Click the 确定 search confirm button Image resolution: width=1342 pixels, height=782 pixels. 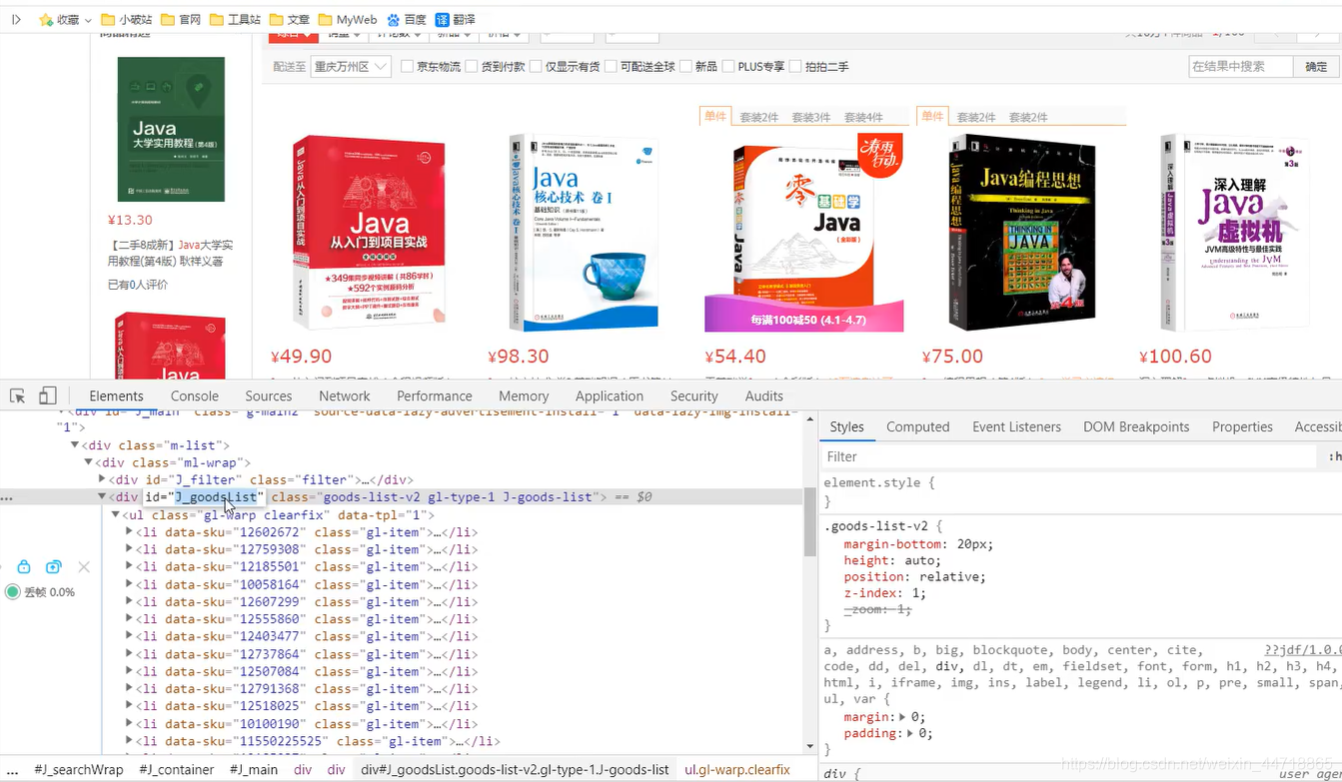click(x=1316, y=66)
